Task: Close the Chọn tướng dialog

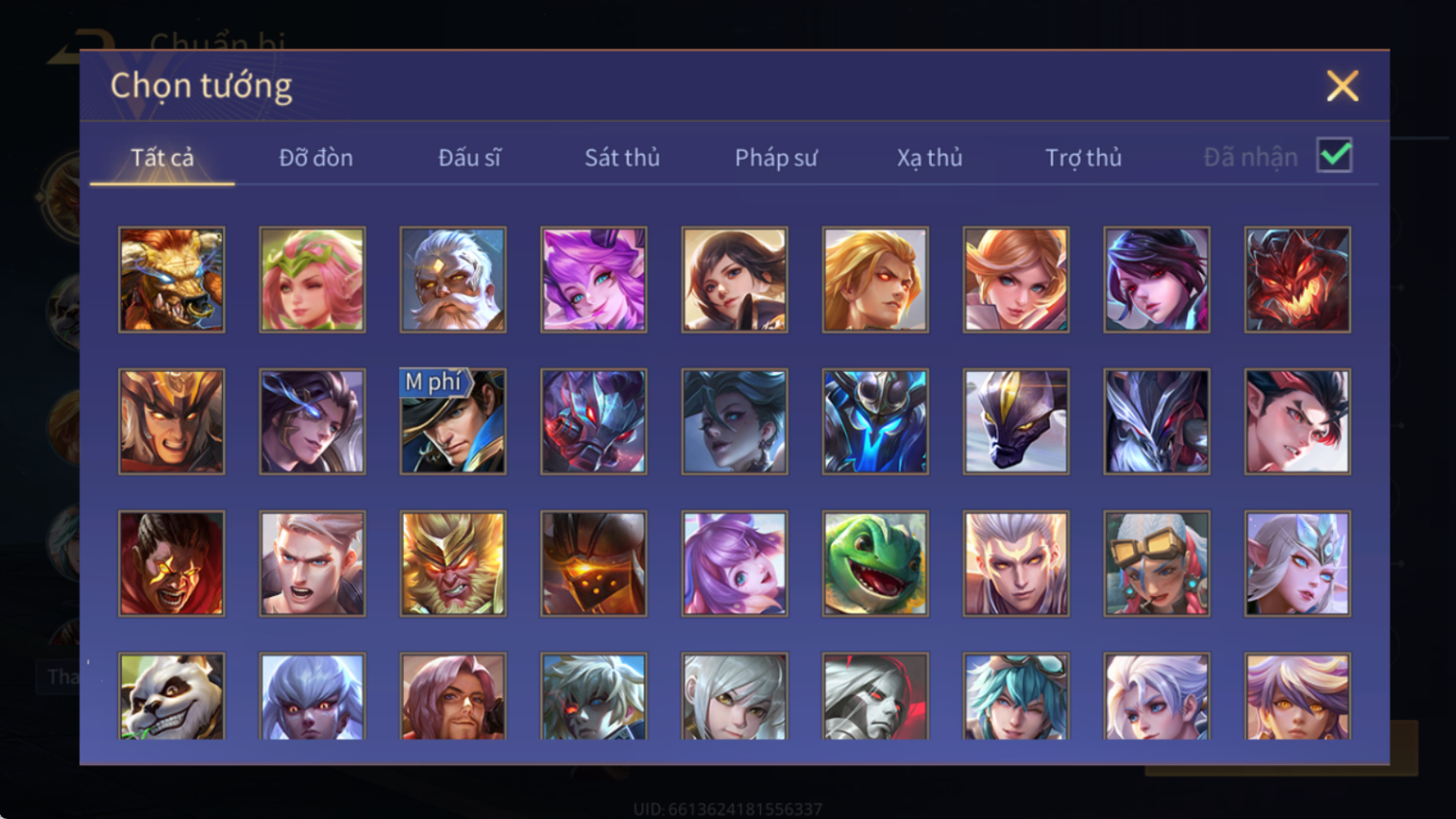Action: [1343, 87]
